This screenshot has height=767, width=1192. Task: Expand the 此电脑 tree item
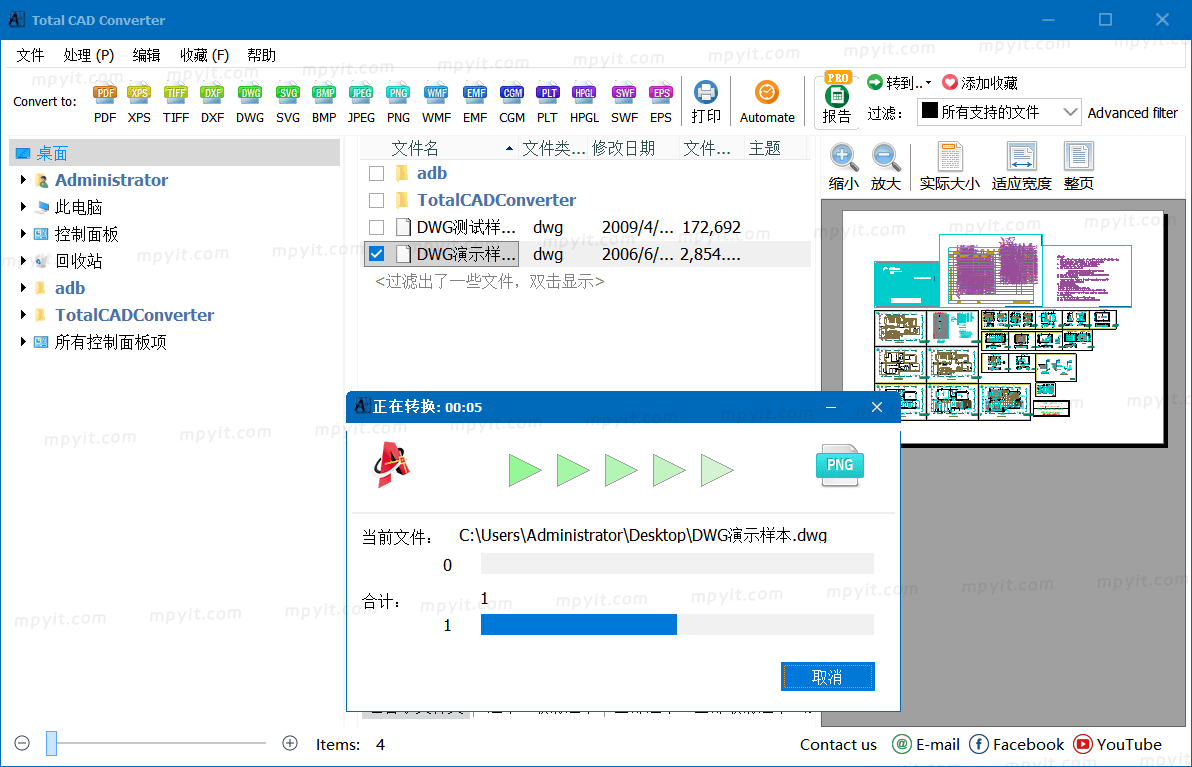22,207
